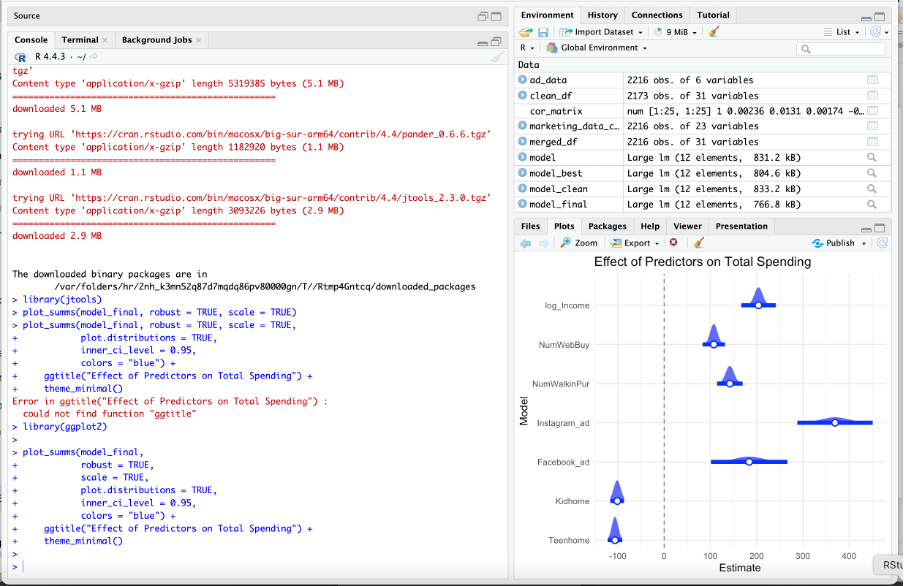This screenshot has height=586, width=904.
Task: Remove current plot with red X icon
Action: (673, 243)
